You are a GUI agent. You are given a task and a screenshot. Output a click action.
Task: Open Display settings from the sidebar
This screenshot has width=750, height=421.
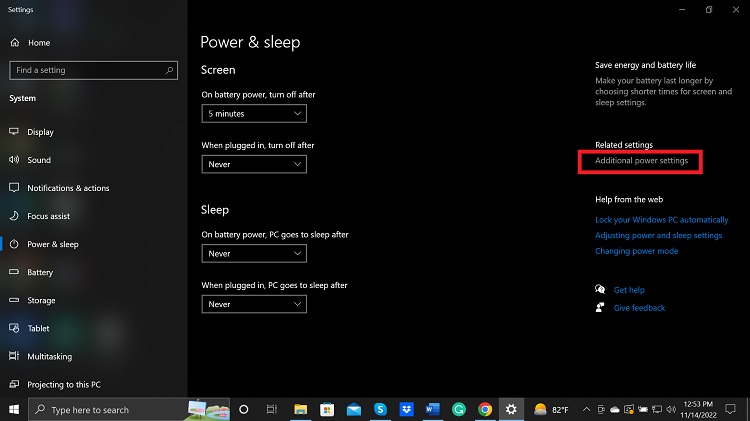pos(40,132)
